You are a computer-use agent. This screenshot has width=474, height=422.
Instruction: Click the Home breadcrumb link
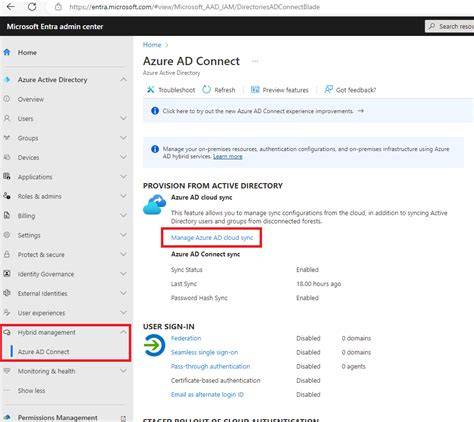tap(152, 45)
